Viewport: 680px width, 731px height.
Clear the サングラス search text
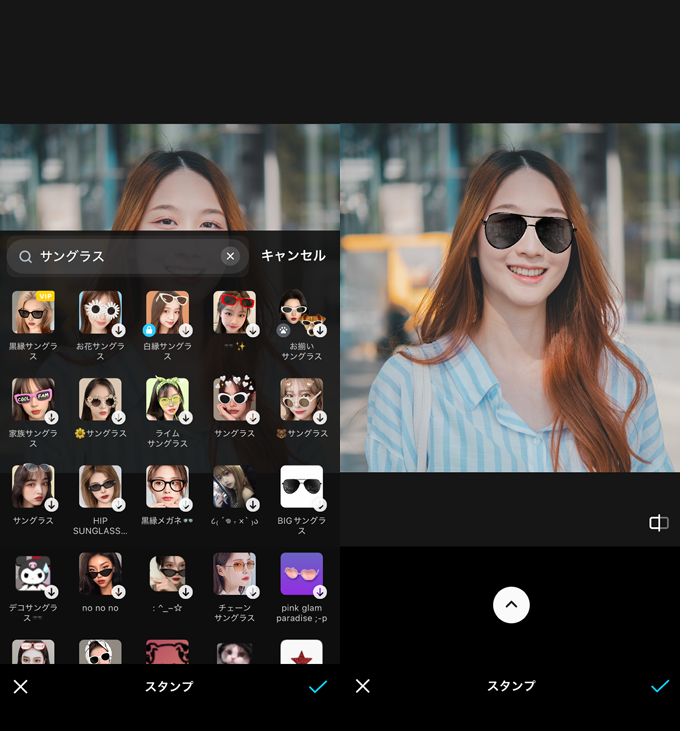tap(230, 256)
